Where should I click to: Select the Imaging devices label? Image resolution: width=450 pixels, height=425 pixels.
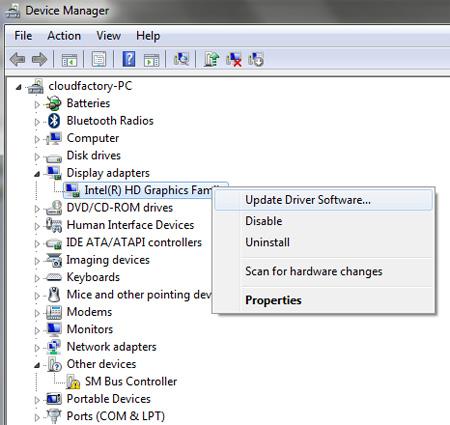pos(108,260)
